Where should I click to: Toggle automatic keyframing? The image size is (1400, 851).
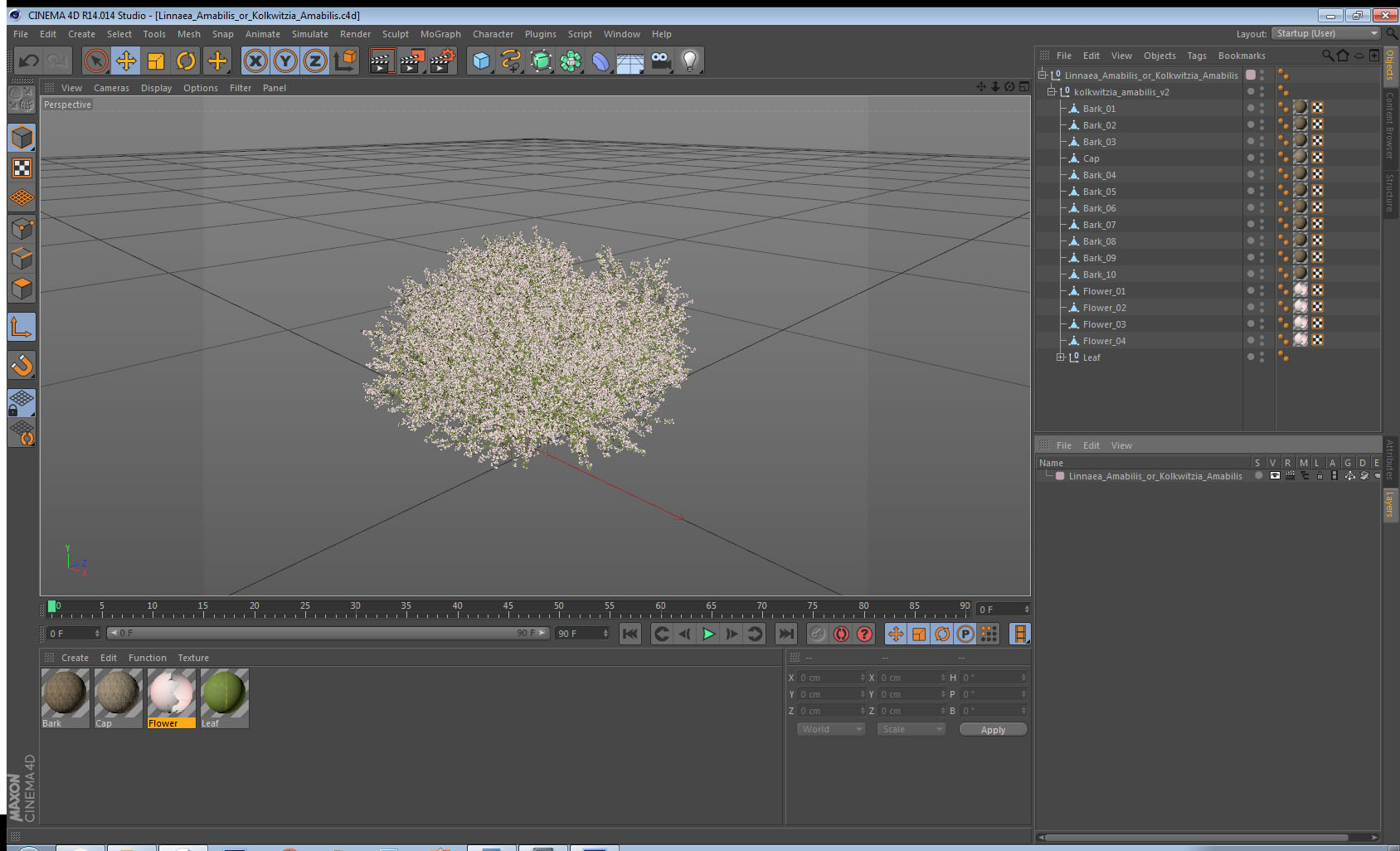pyautogui.click(x=841, y=634)
